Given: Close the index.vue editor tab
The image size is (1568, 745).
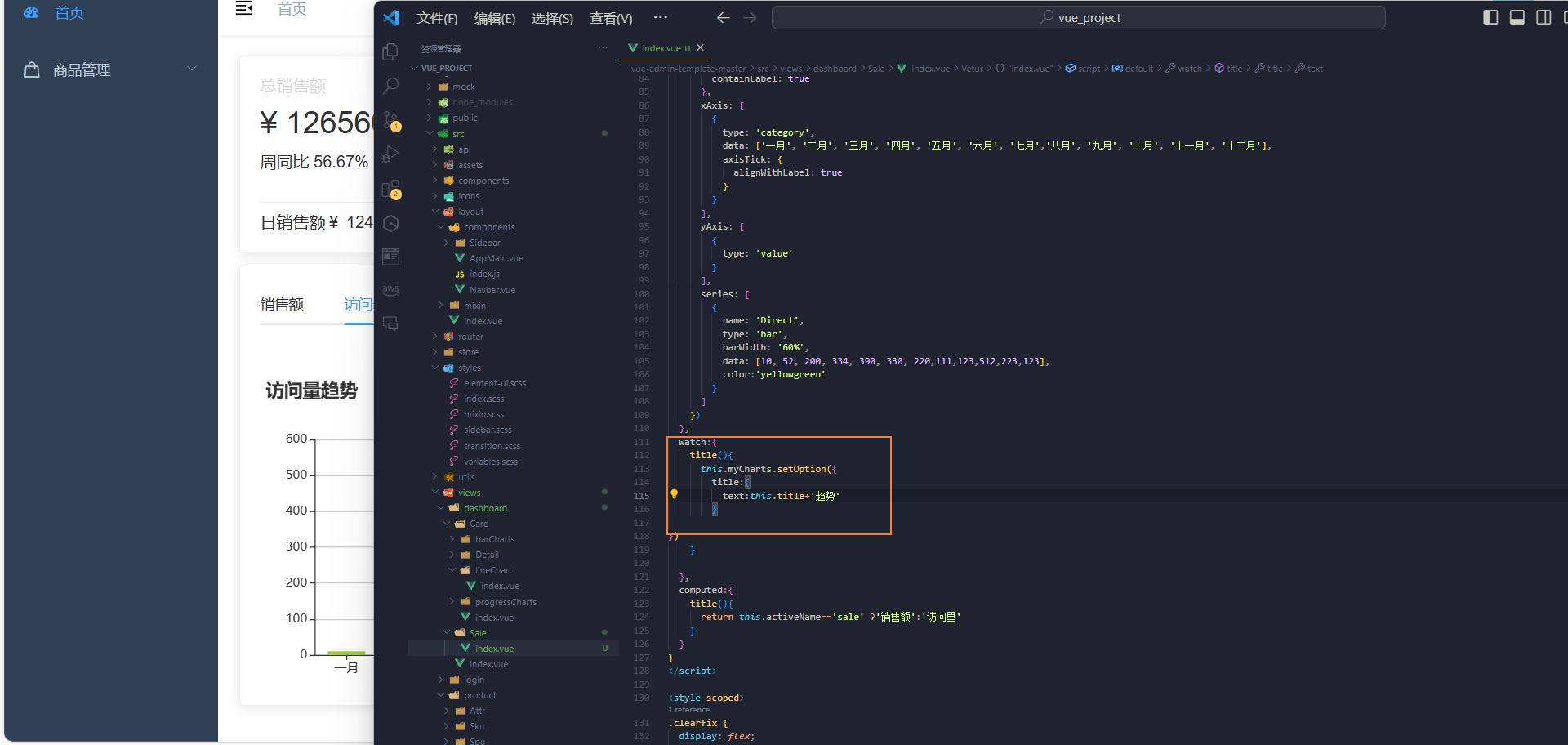Looking at the screenshot, I should tap(700, 47).
